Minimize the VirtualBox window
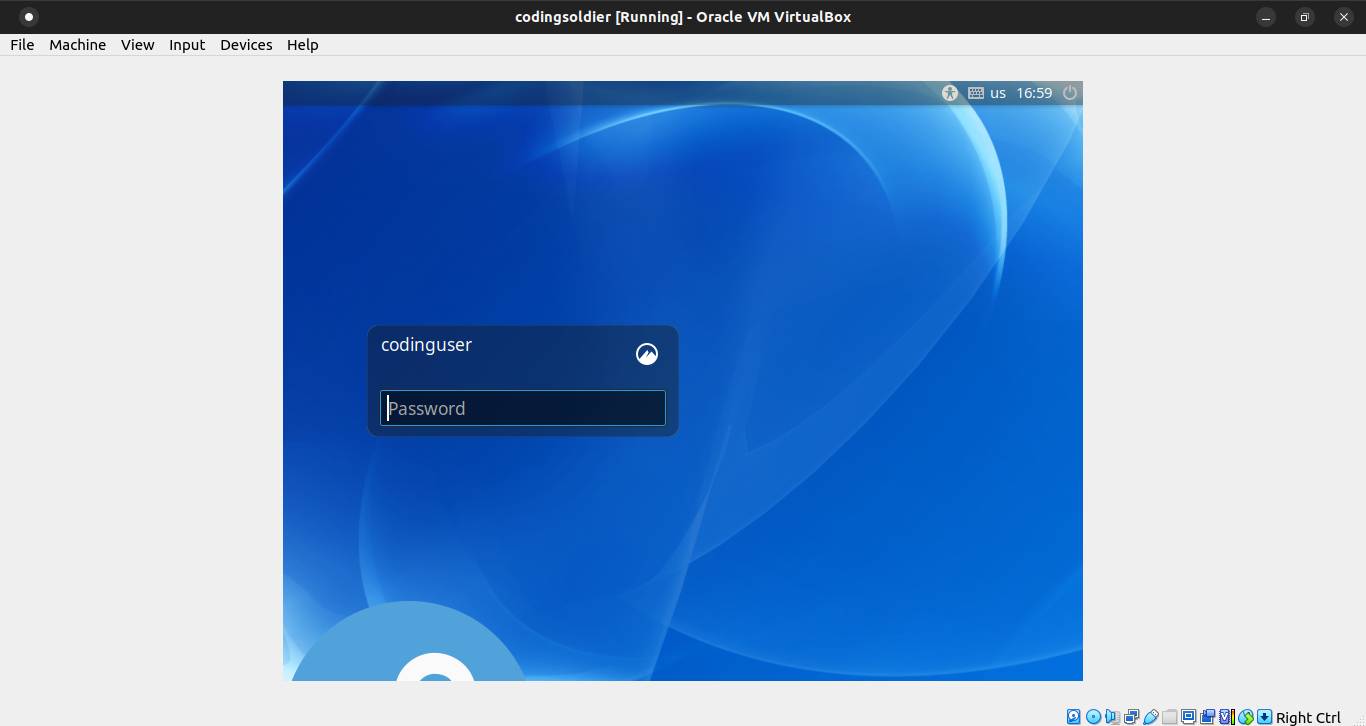Viewport: 1366px width, 726px height. (x=1267, y=17)
